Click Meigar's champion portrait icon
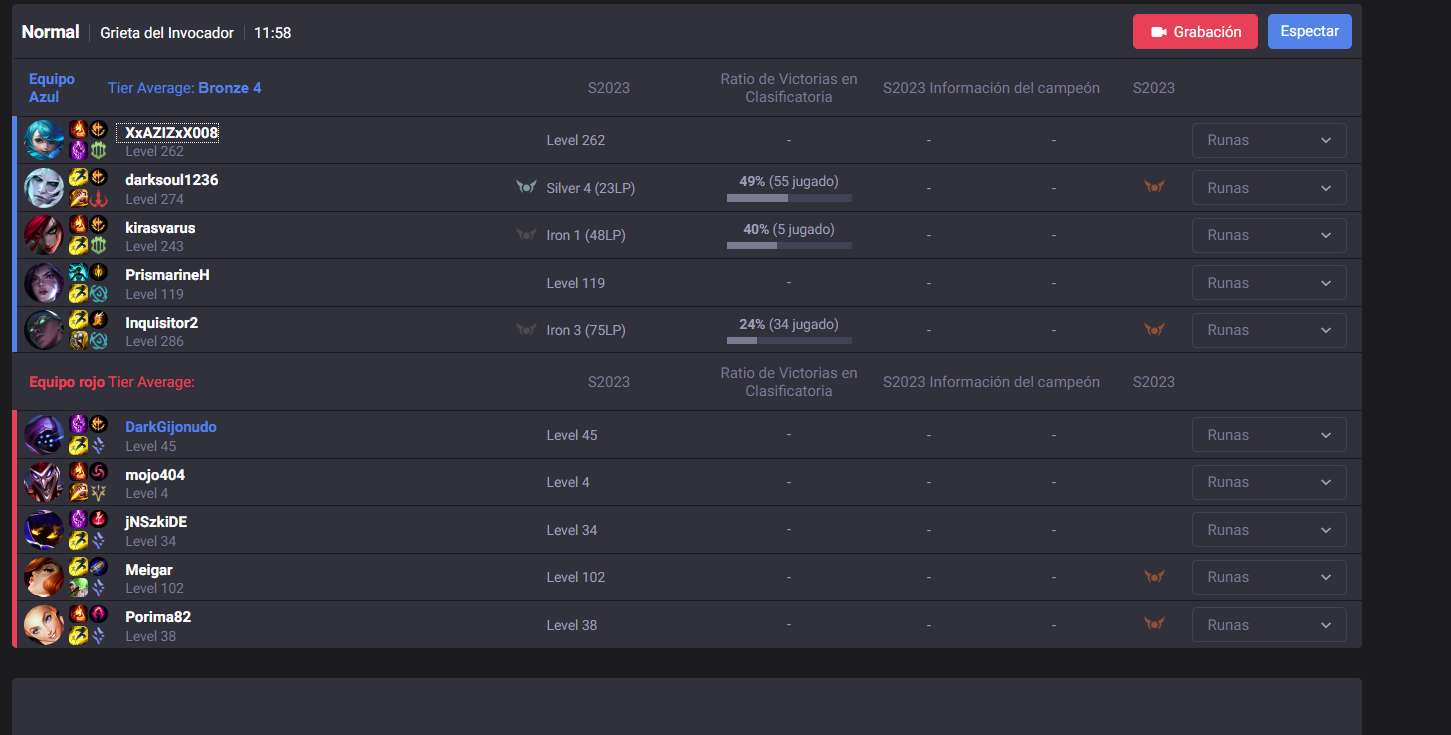This screenshot has height=735, width=1451. click(44, 577)
